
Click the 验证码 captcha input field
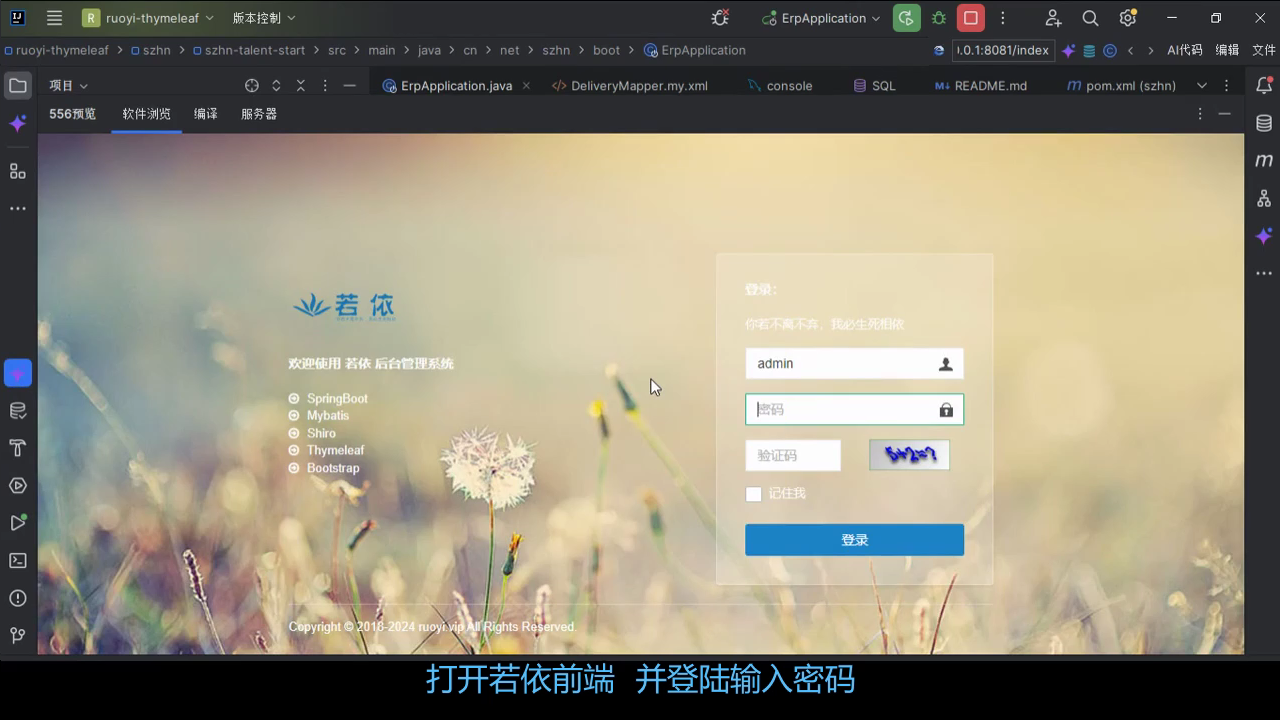(x=793, y=455)
